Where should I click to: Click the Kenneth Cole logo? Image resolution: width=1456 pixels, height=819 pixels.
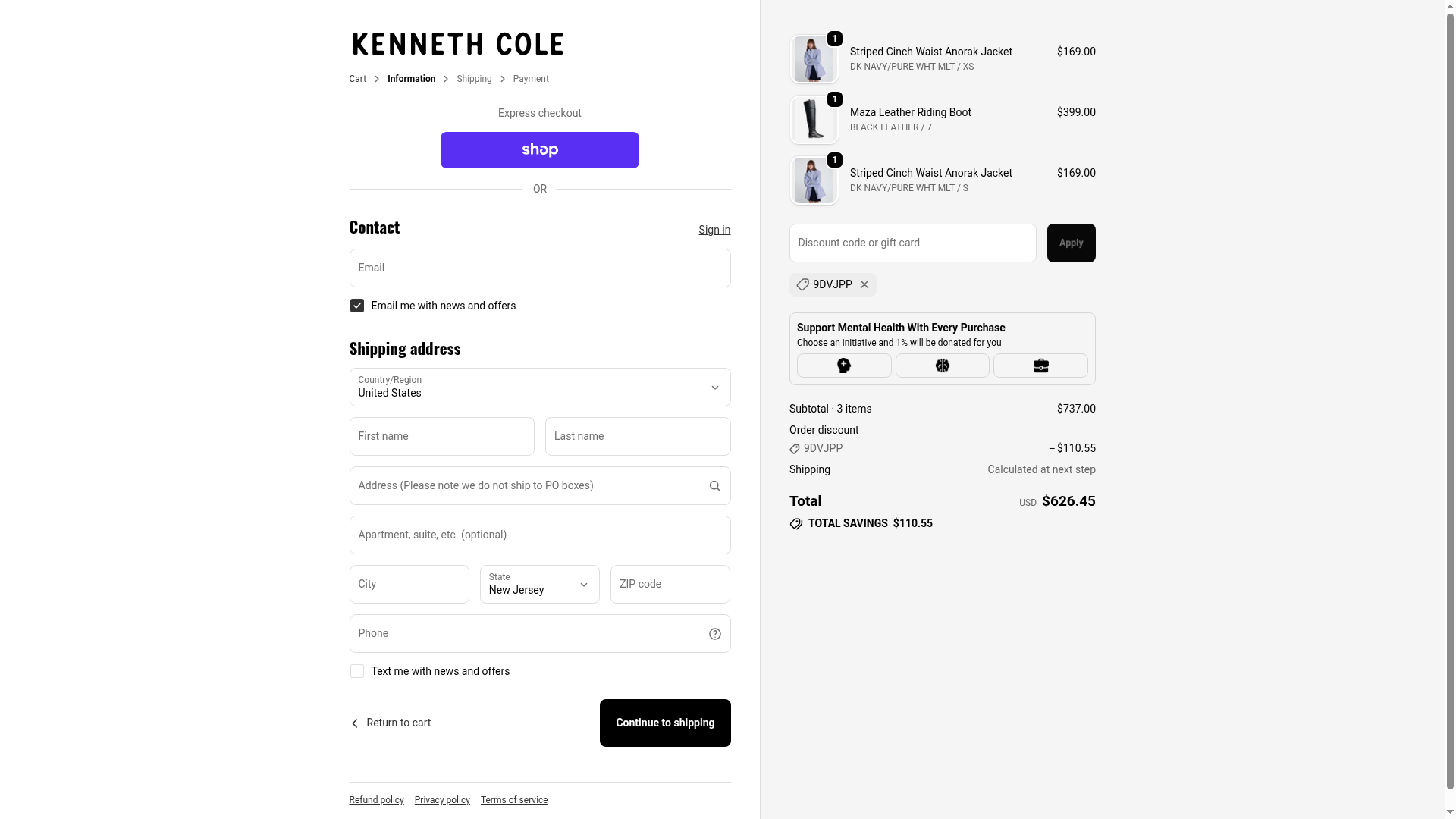coord(458,44)
